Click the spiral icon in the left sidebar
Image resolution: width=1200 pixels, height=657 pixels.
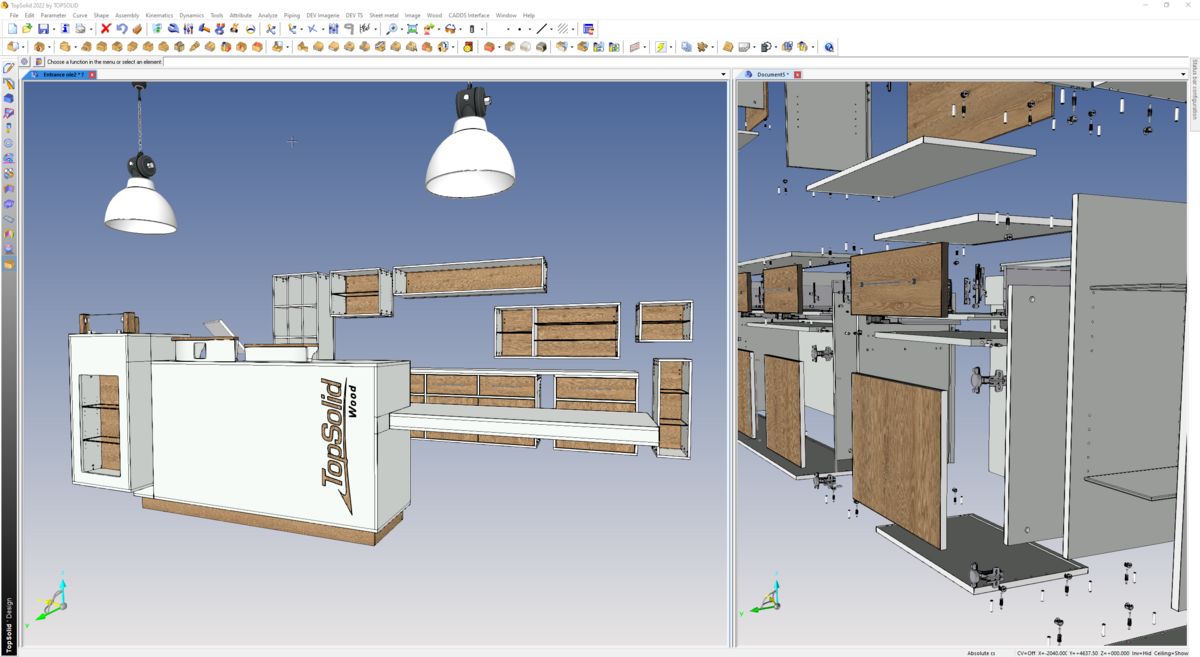[9, 143]
